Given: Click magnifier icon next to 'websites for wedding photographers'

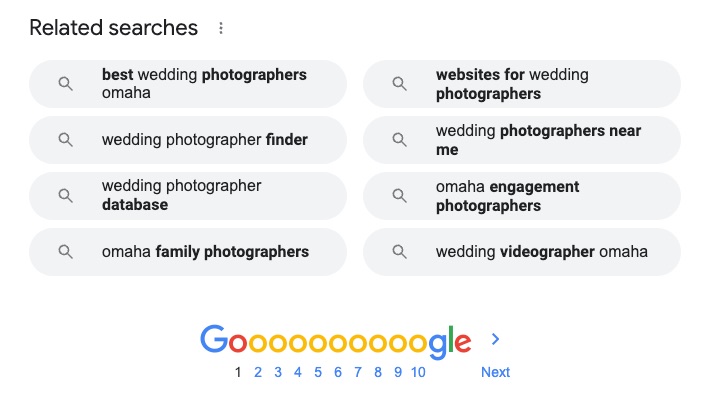Looking at the screenshot, I should [x=399, y=84].
